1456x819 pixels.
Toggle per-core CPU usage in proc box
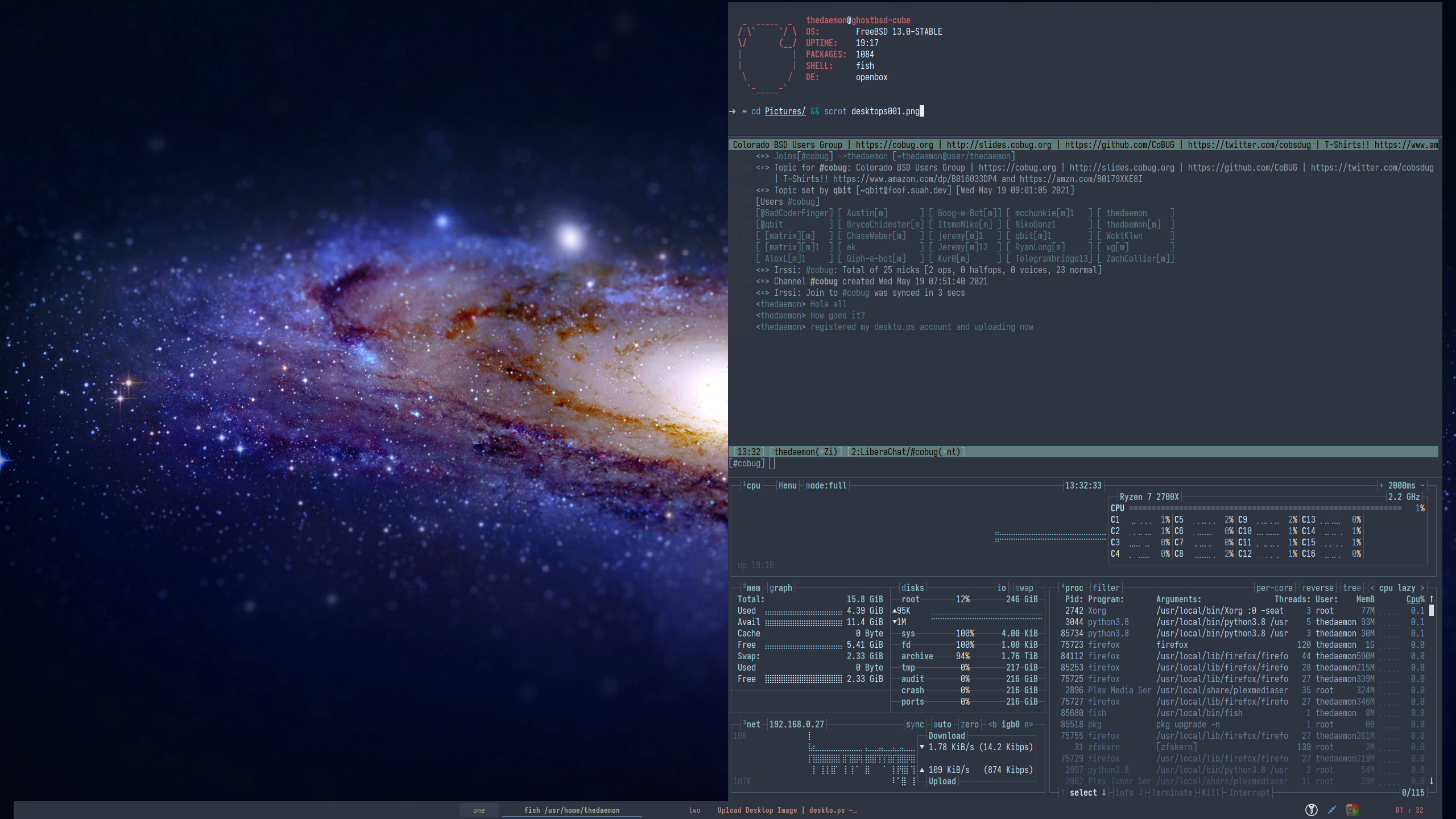(x=1274, y=588)
